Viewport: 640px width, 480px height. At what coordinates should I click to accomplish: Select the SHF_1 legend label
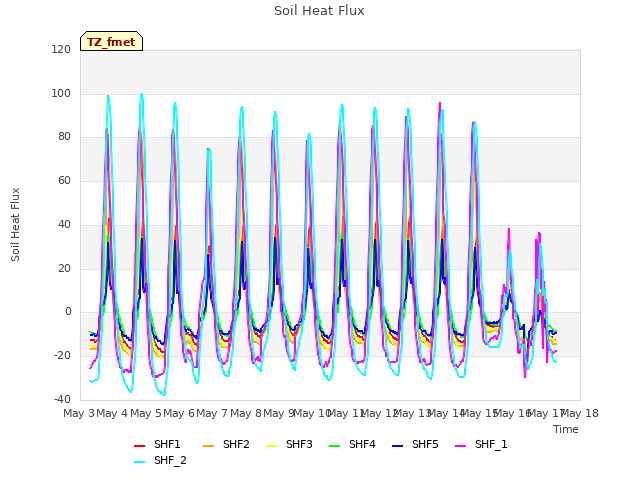point(491,444)
